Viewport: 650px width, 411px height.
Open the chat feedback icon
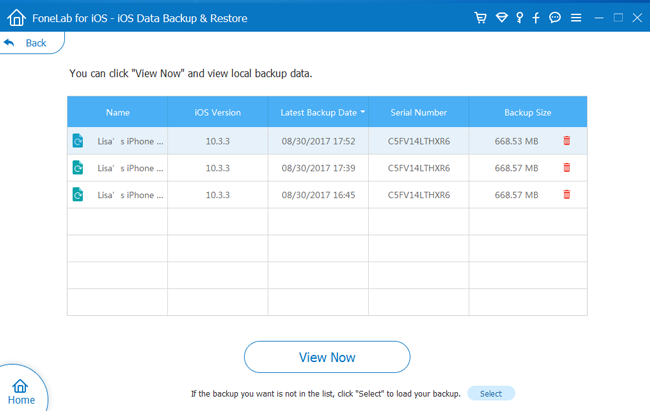555,17
